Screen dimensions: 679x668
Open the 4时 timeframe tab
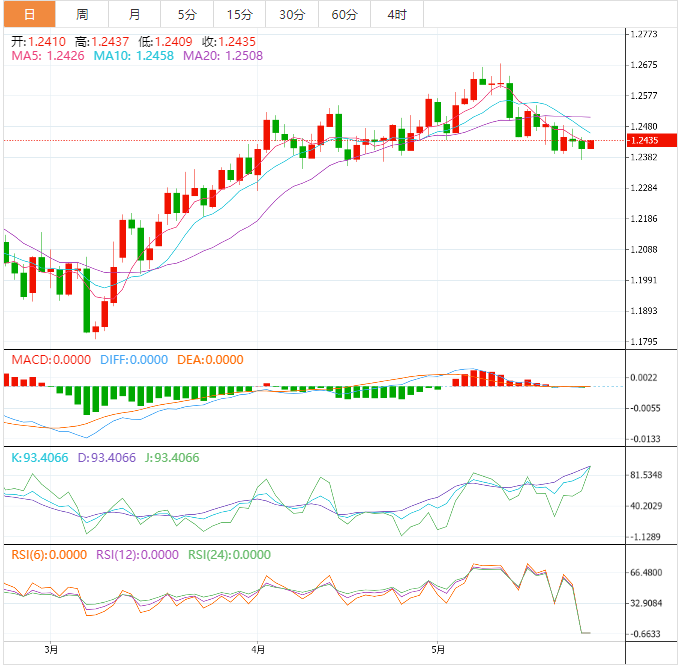click(x=396, y=14)
